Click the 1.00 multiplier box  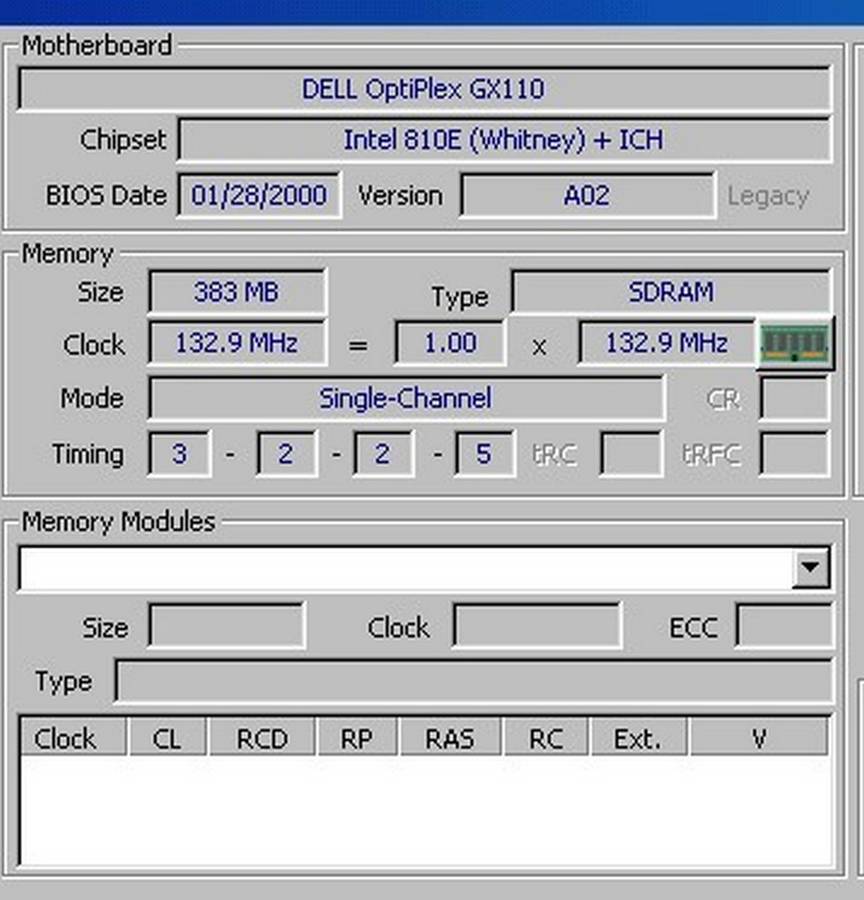[x=450, y=343]
